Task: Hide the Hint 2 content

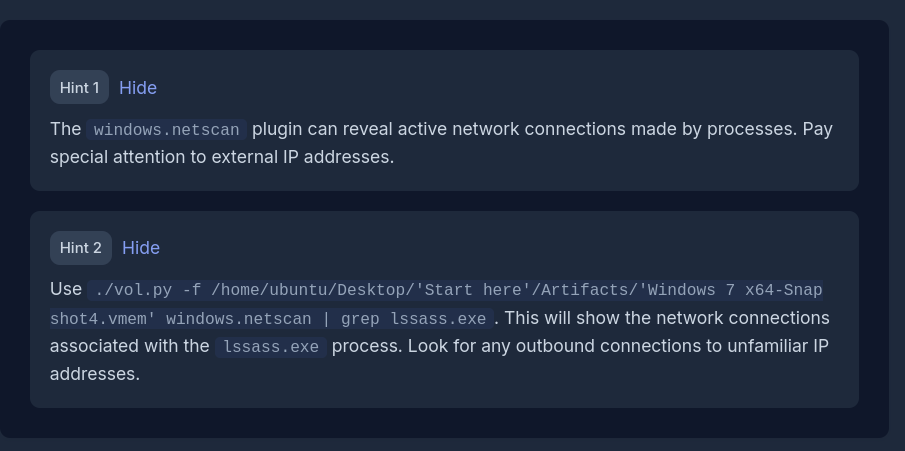Action: tap(141, 248)
